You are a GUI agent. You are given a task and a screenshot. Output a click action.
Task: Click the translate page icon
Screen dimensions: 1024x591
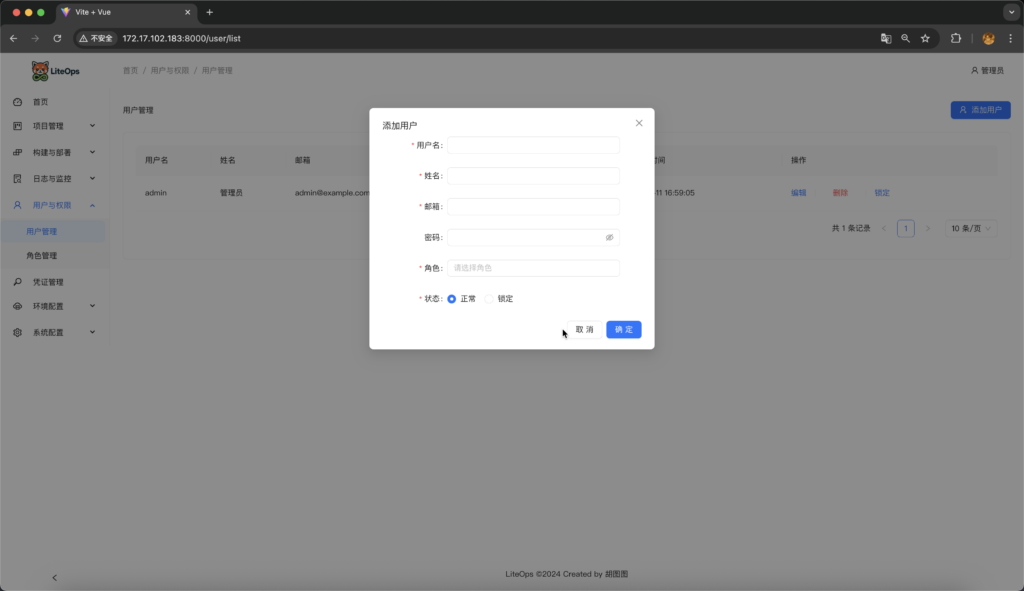tap(885, 38)
